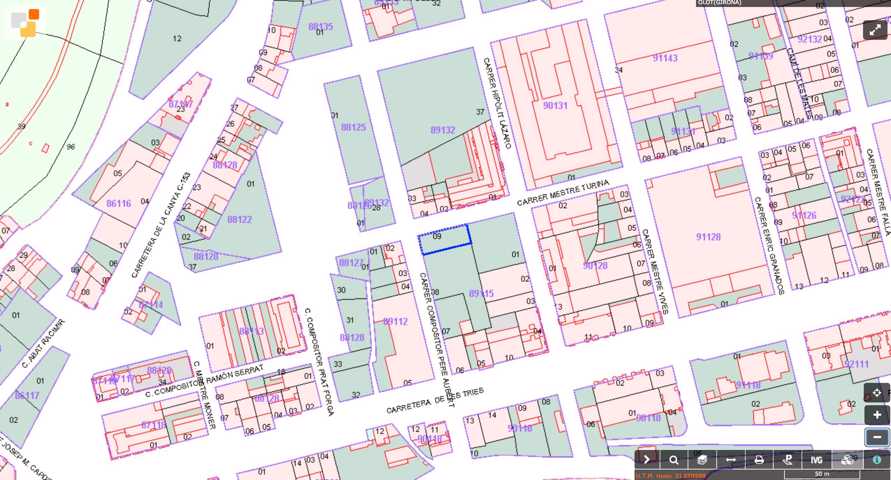This screenshot has height=480, width=891.
Task: Select the blue highlighted parcel 09
Action: click(445, 240)
